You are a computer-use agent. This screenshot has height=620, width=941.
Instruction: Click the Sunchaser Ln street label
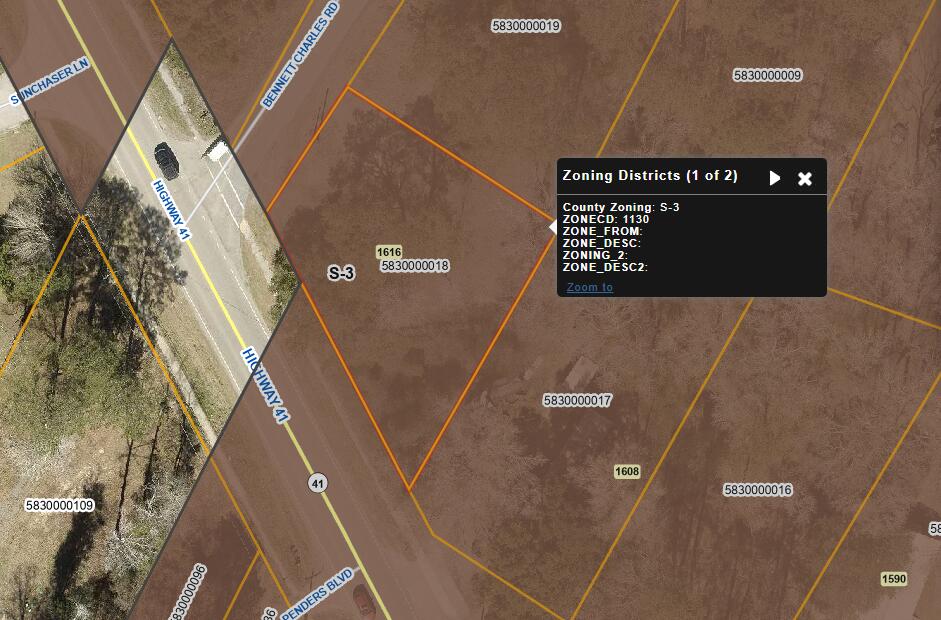pos(50,82)
